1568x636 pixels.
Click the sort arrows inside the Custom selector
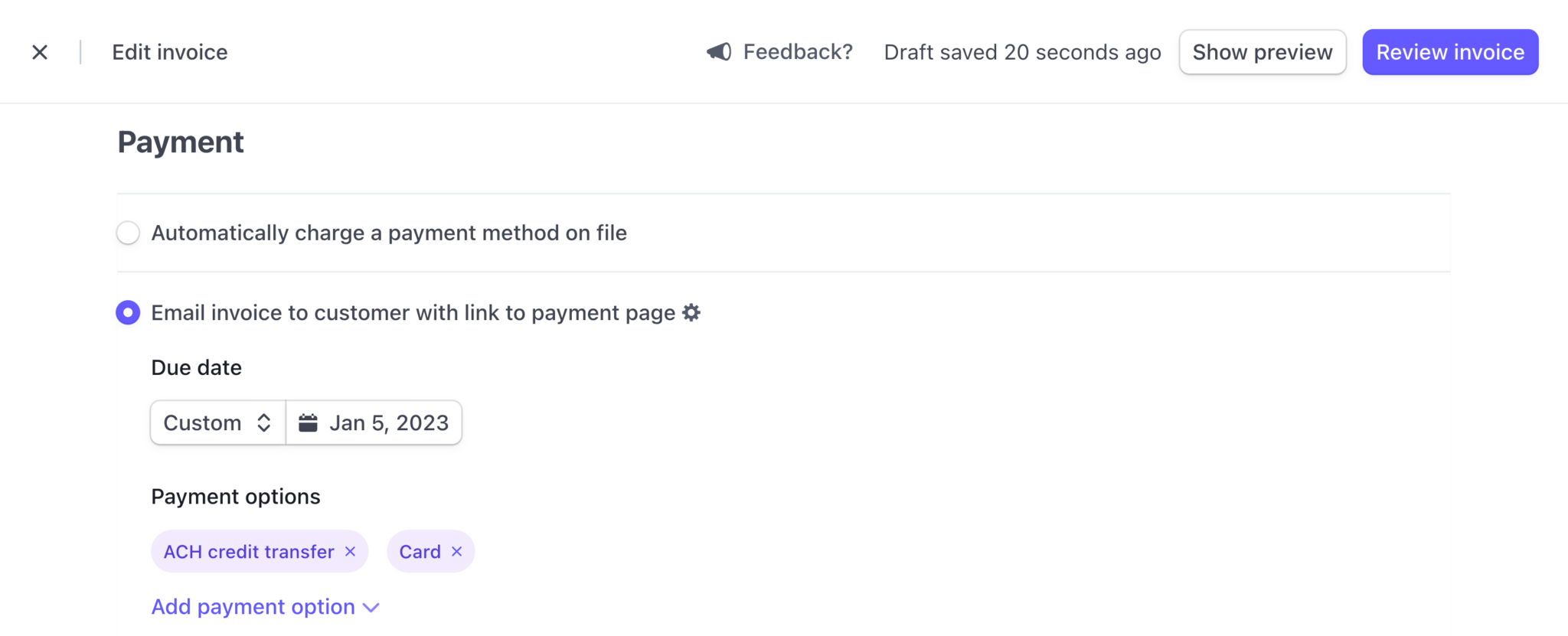click(264, 422)
